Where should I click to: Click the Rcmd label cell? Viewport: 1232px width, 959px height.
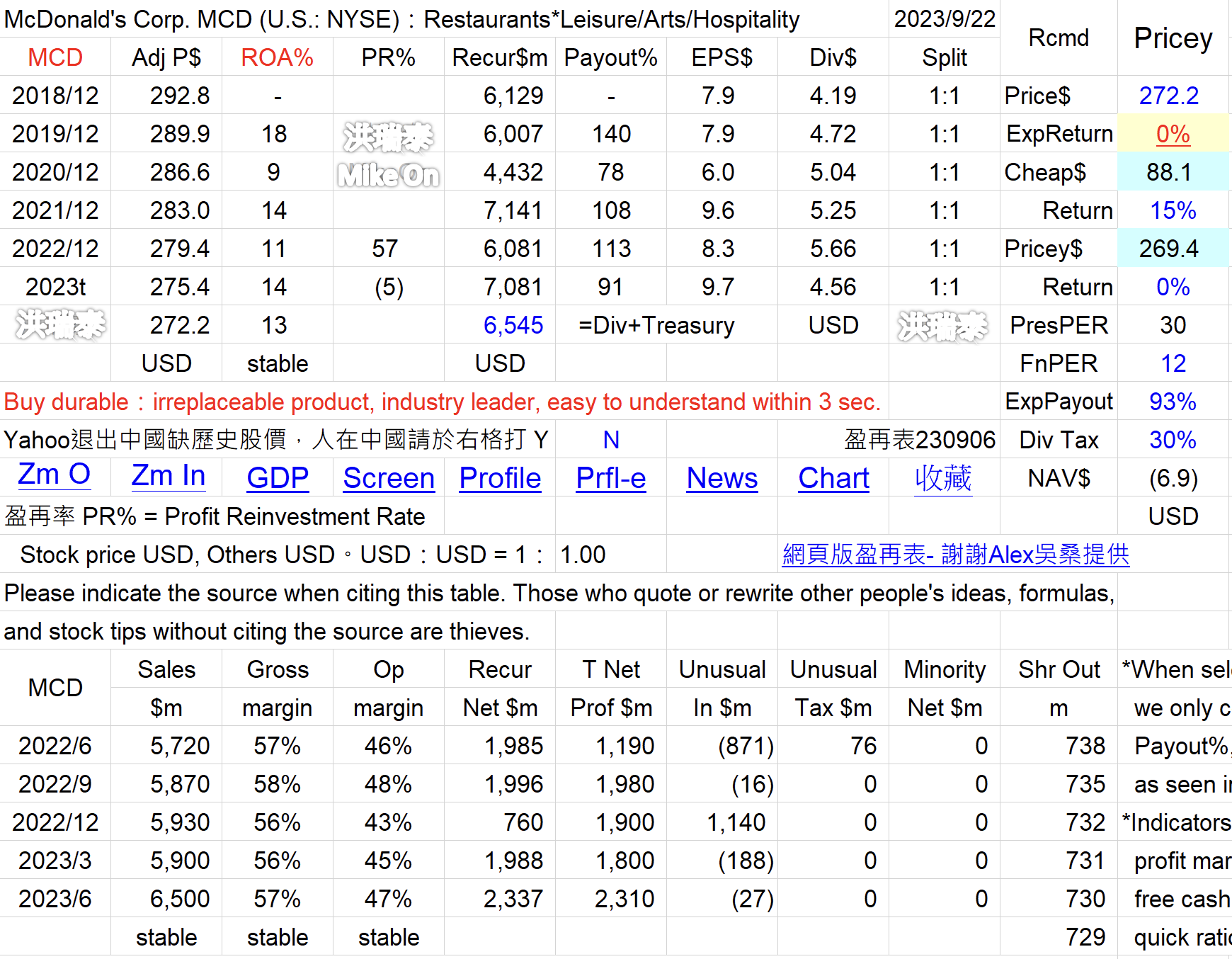click(x=1059, y=38)
